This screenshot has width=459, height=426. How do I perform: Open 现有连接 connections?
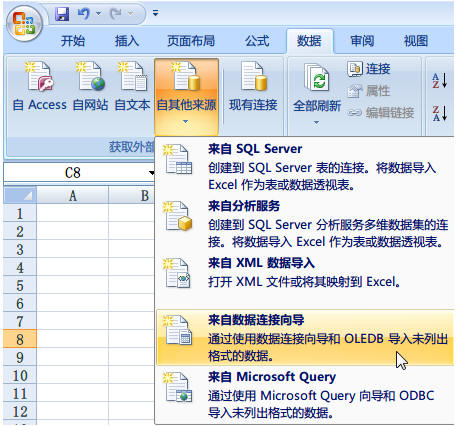pyautogui.click(x=253, y=87)
